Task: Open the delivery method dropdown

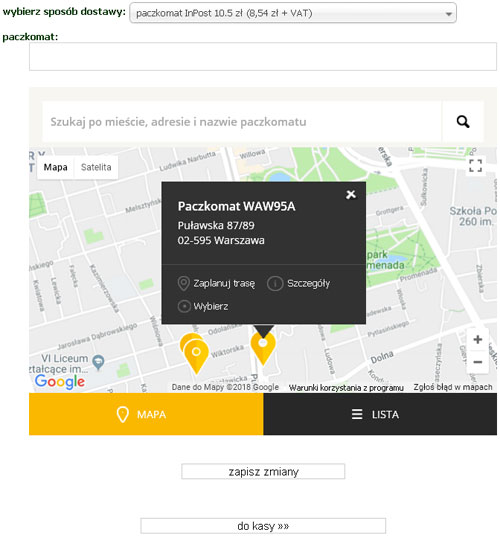Action: pos(293,13)
